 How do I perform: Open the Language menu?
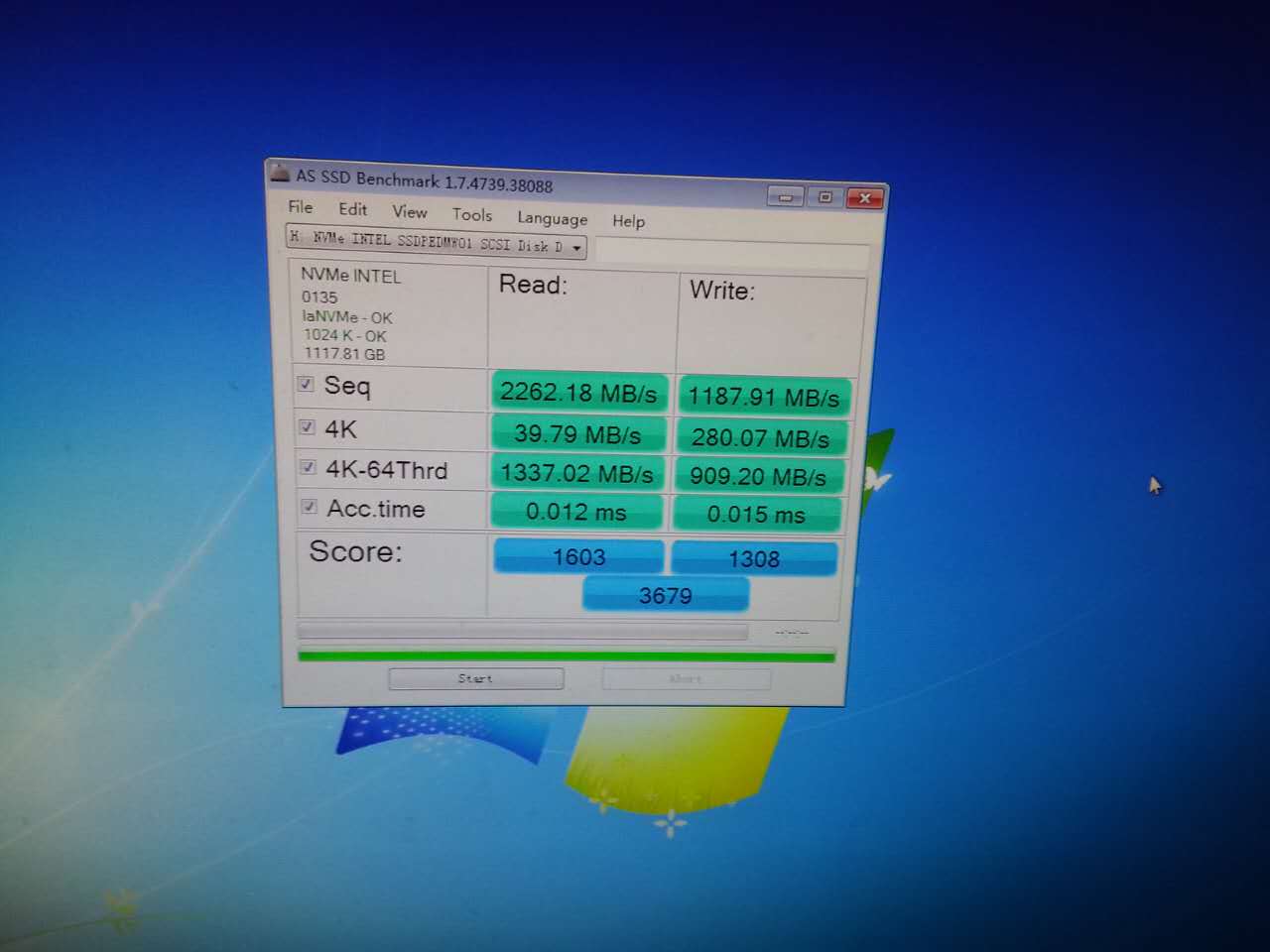(x=552, y=218)
